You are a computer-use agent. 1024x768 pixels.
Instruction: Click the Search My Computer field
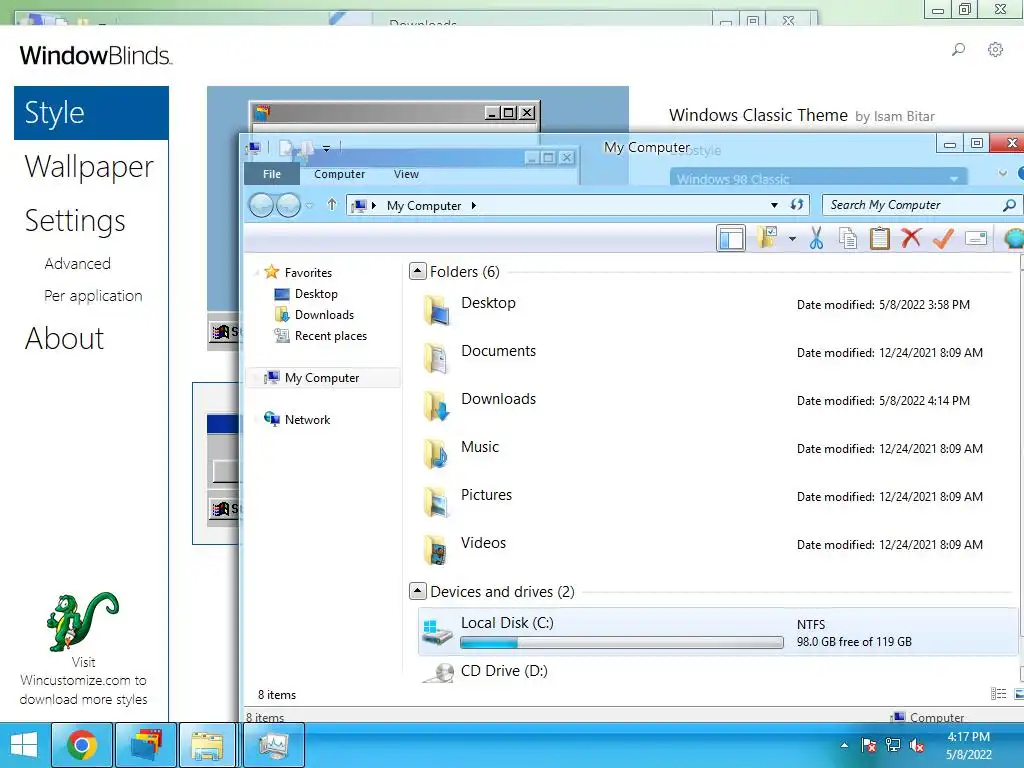913,205
